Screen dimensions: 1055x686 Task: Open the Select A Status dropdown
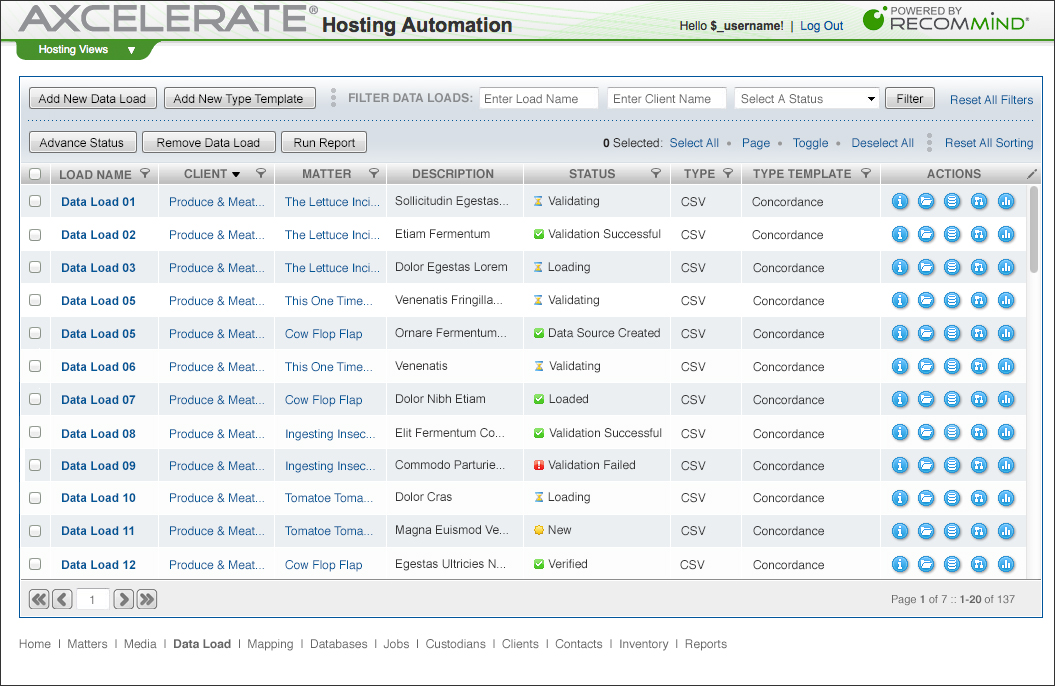pyautogui.click(x=807, y=98)
